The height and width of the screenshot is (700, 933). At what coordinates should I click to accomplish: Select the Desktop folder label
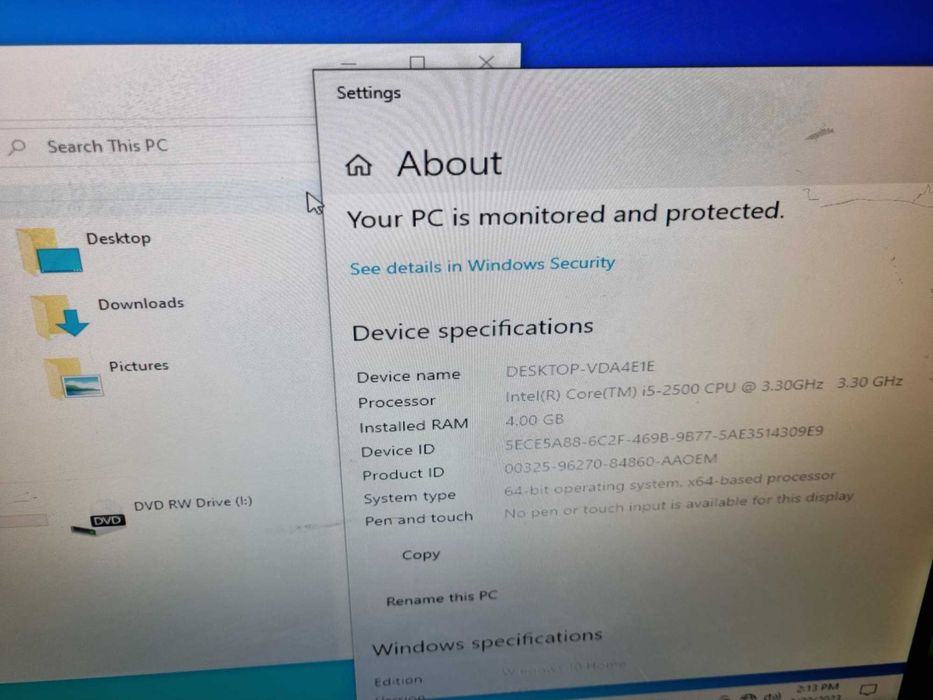point(118,238)
